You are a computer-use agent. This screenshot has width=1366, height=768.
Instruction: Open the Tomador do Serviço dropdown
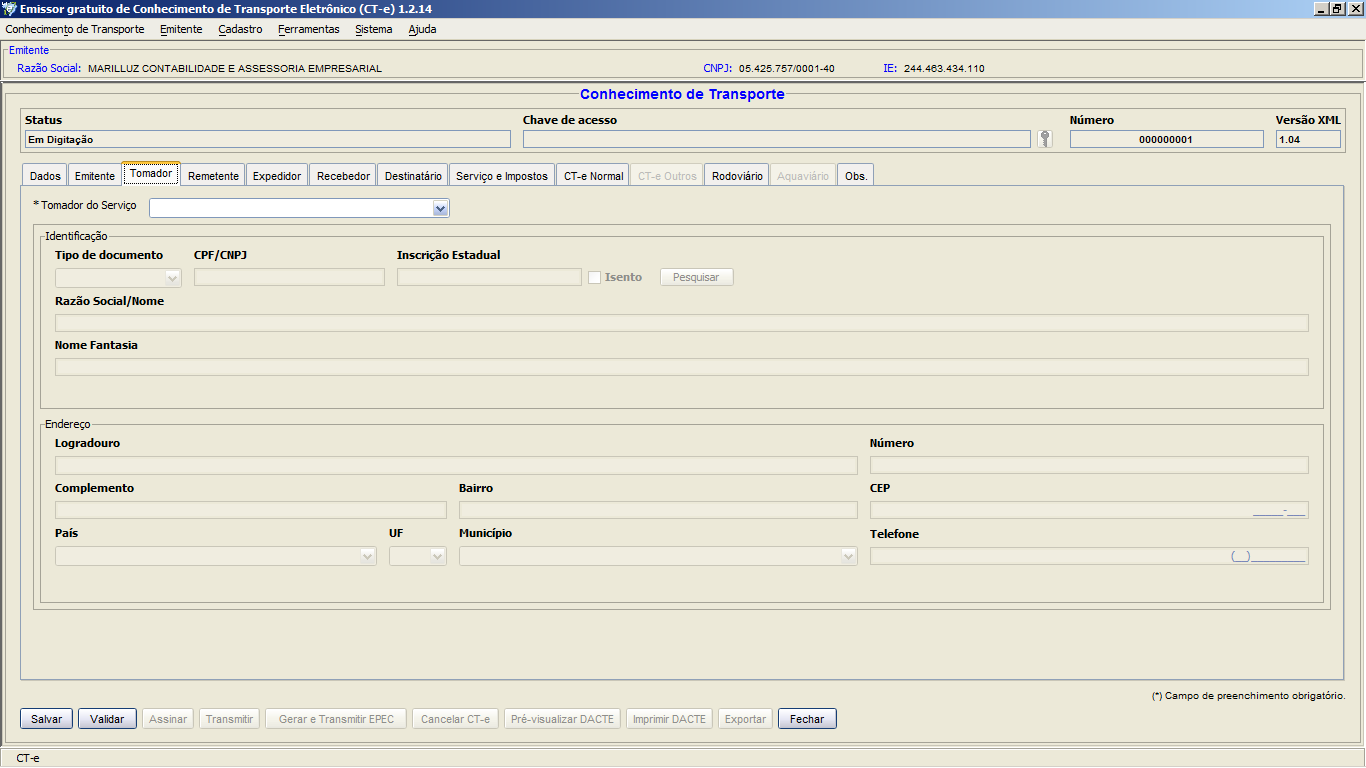tap(440, 208)
